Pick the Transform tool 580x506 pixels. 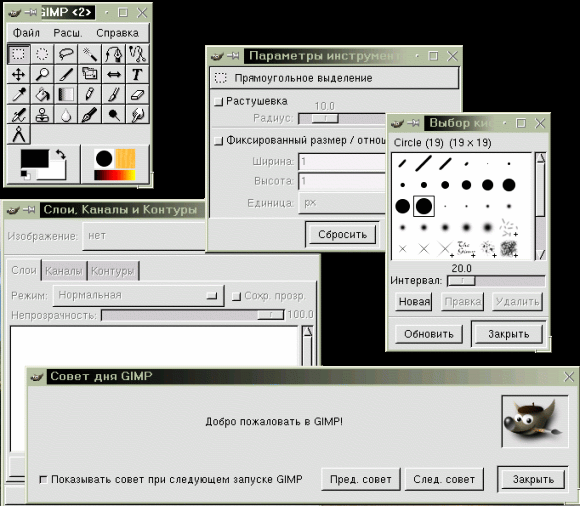pyautogui.click(x=90, y=74)
